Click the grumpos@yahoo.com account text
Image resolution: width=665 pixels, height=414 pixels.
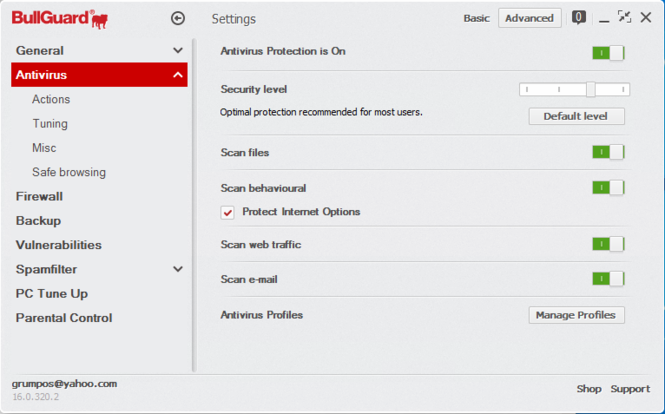[64, 384]
